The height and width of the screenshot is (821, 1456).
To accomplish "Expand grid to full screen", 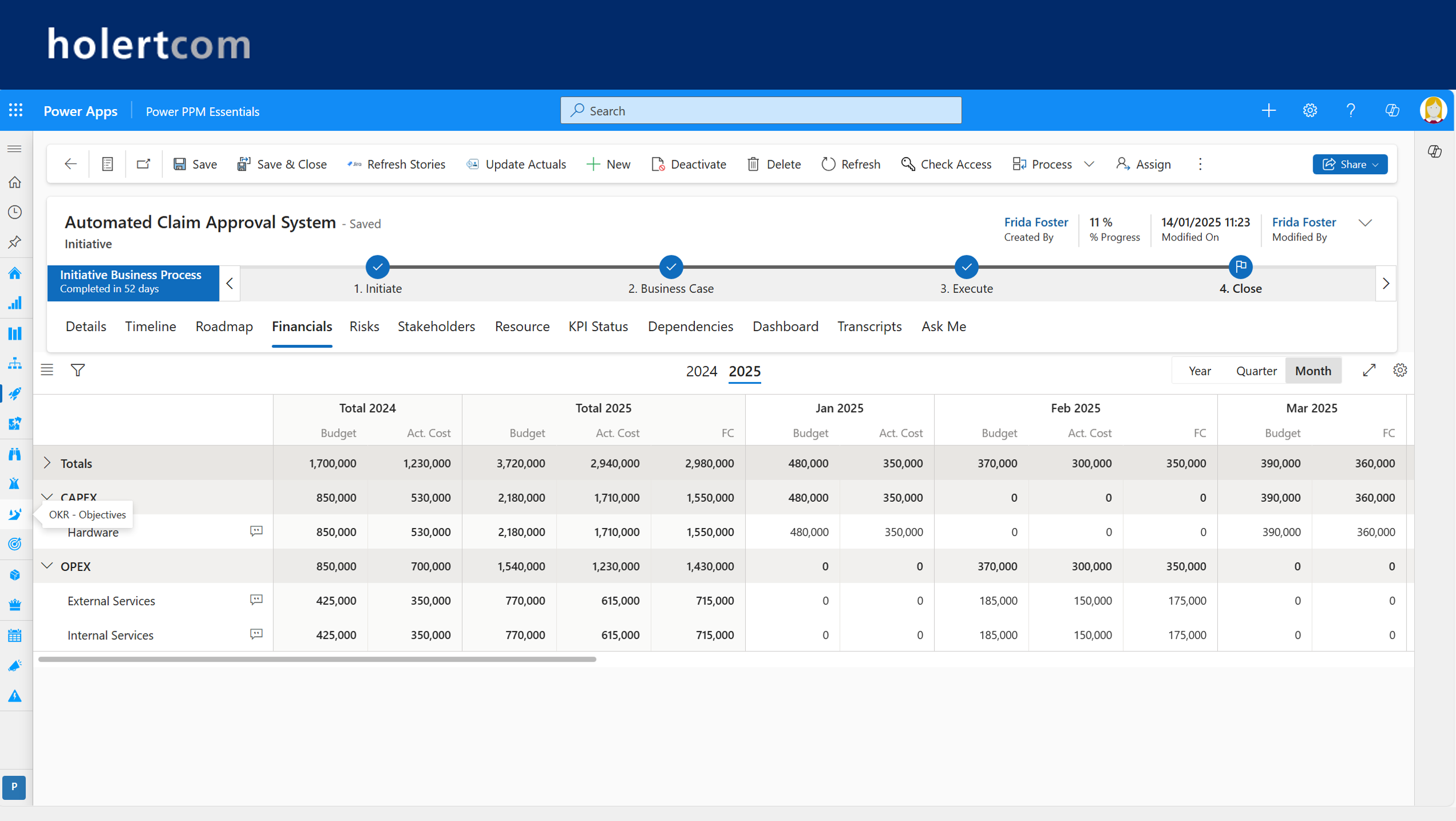I will pos(1369,370).
